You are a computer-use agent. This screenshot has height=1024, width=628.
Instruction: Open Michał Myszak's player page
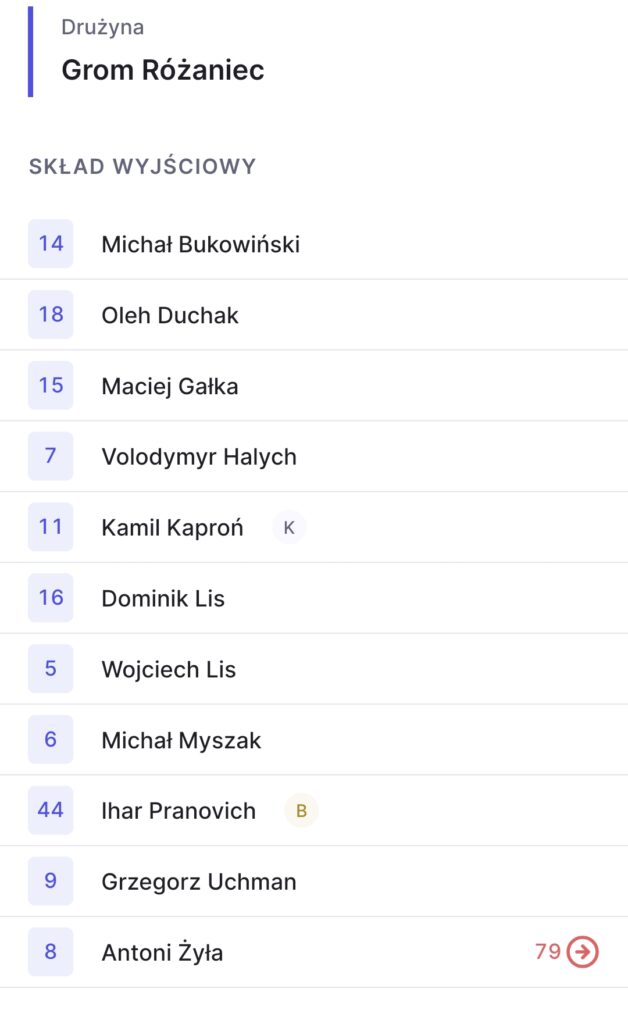pyautogui.click(x=181, y=741)
